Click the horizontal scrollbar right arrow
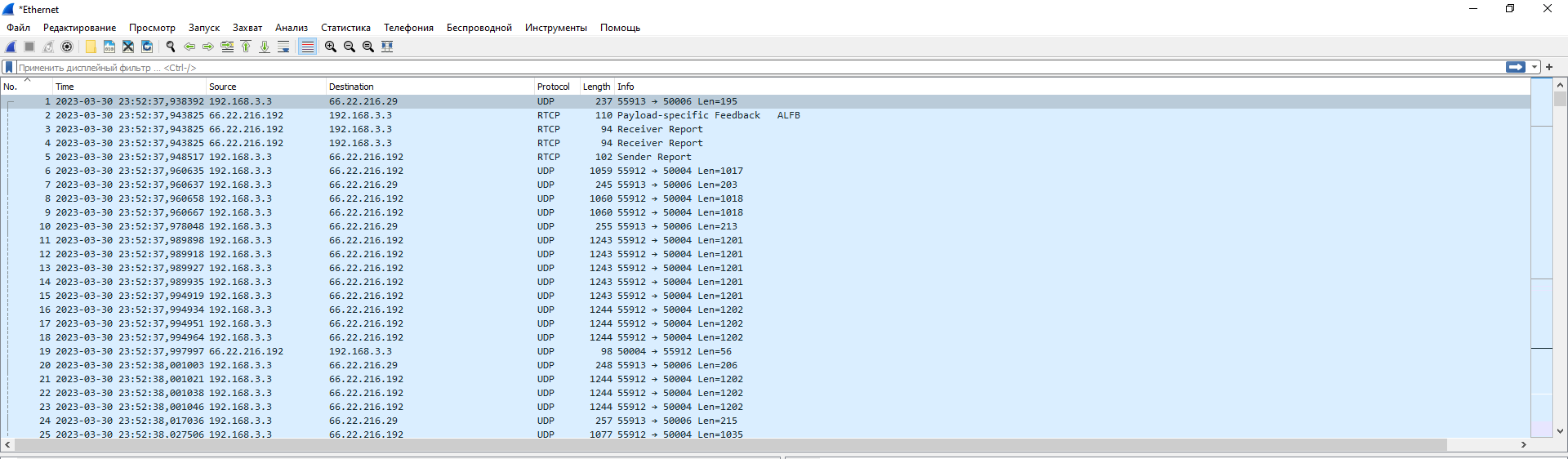This screenshot has width=1568, height=459. tap(1523, 445)
